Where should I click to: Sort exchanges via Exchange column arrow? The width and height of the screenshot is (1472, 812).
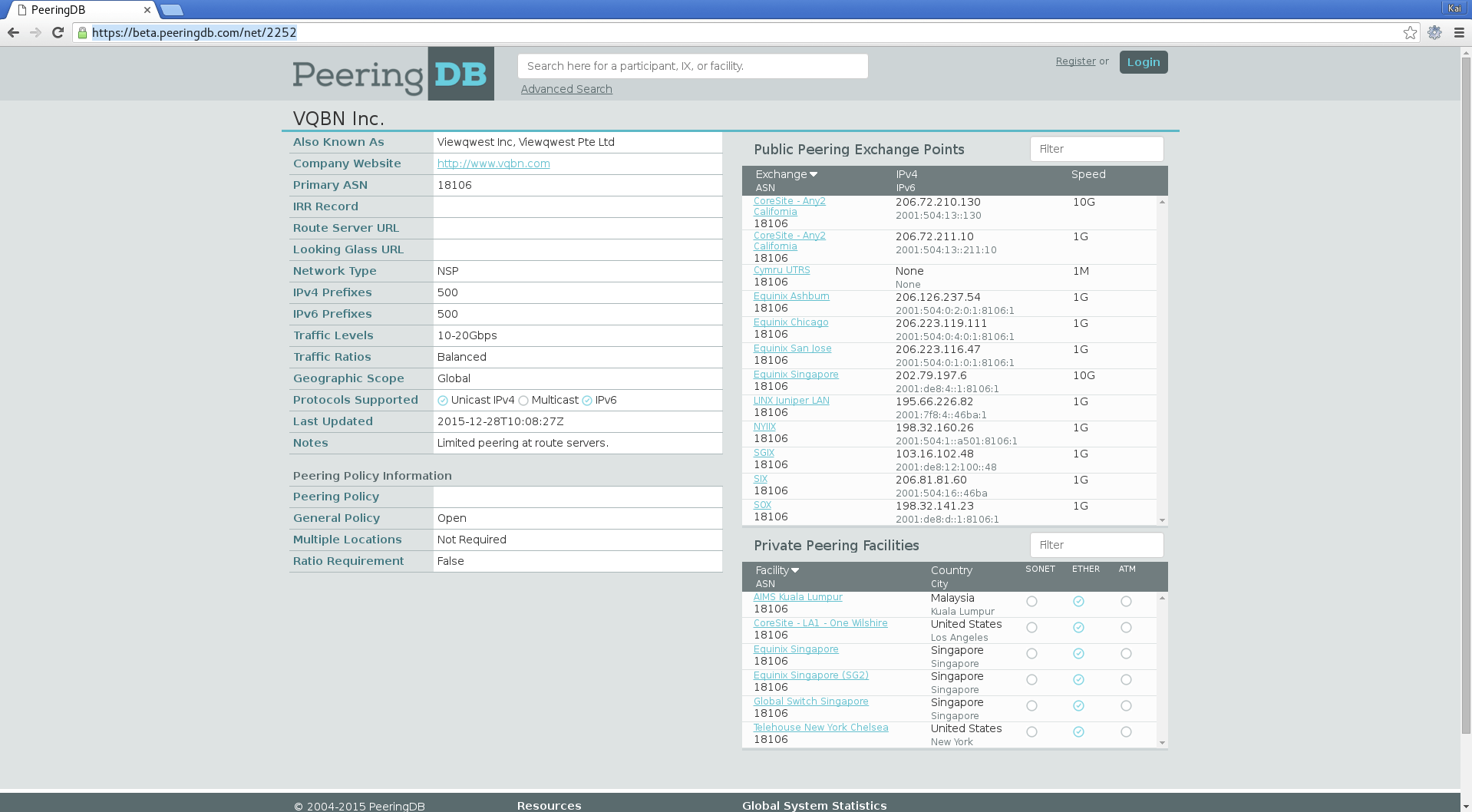[814, 174]
